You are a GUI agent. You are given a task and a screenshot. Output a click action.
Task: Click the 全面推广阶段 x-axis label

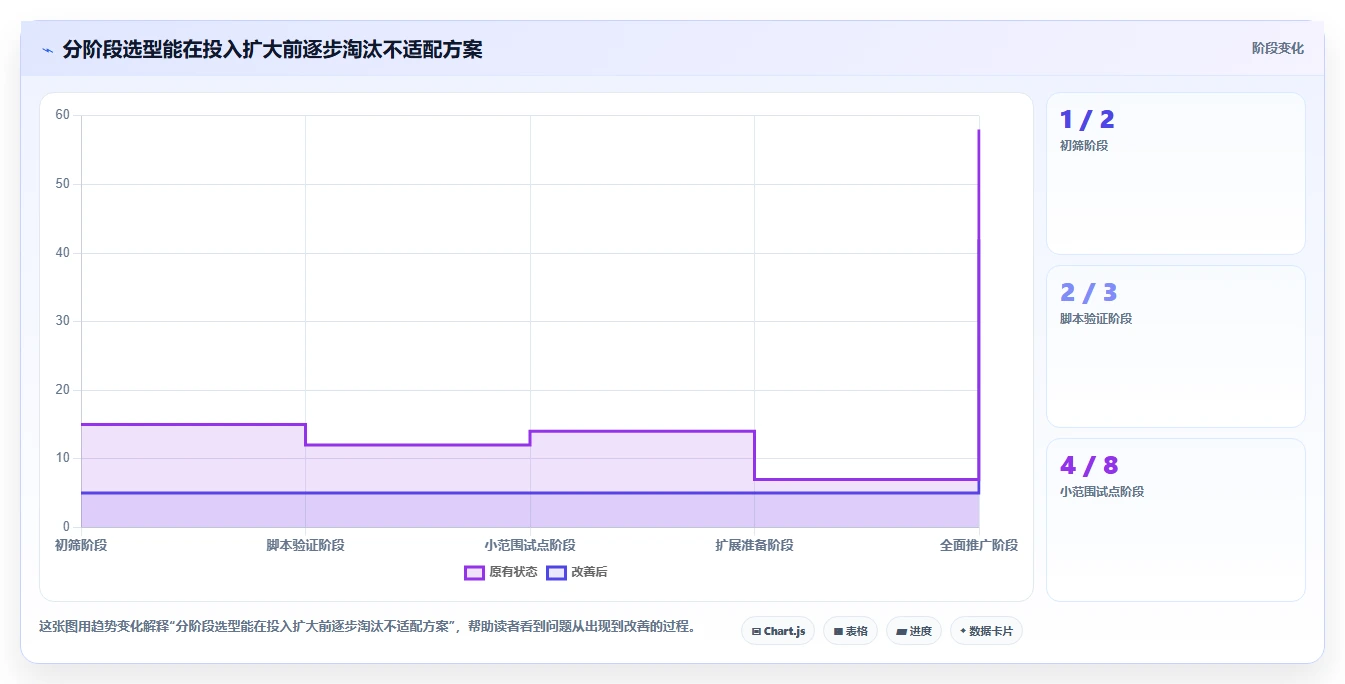[x=979, y=545]
